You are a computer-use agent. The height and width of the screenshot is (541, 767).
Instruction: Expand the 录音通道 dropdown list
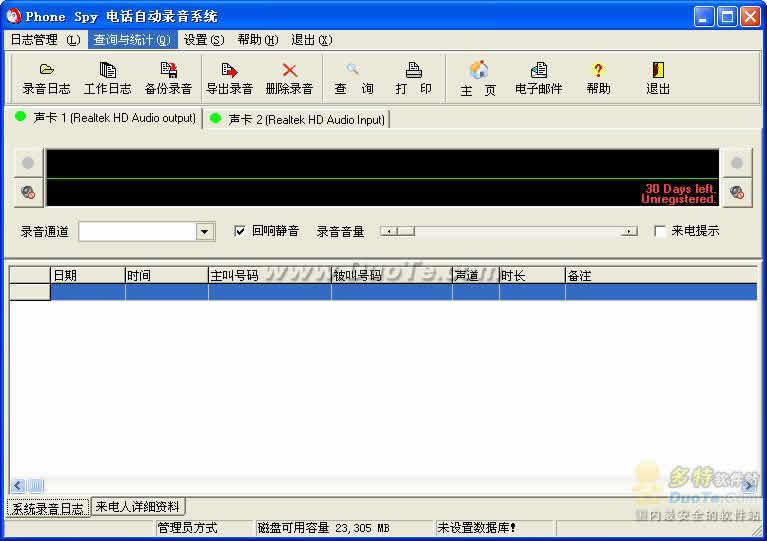205,232
